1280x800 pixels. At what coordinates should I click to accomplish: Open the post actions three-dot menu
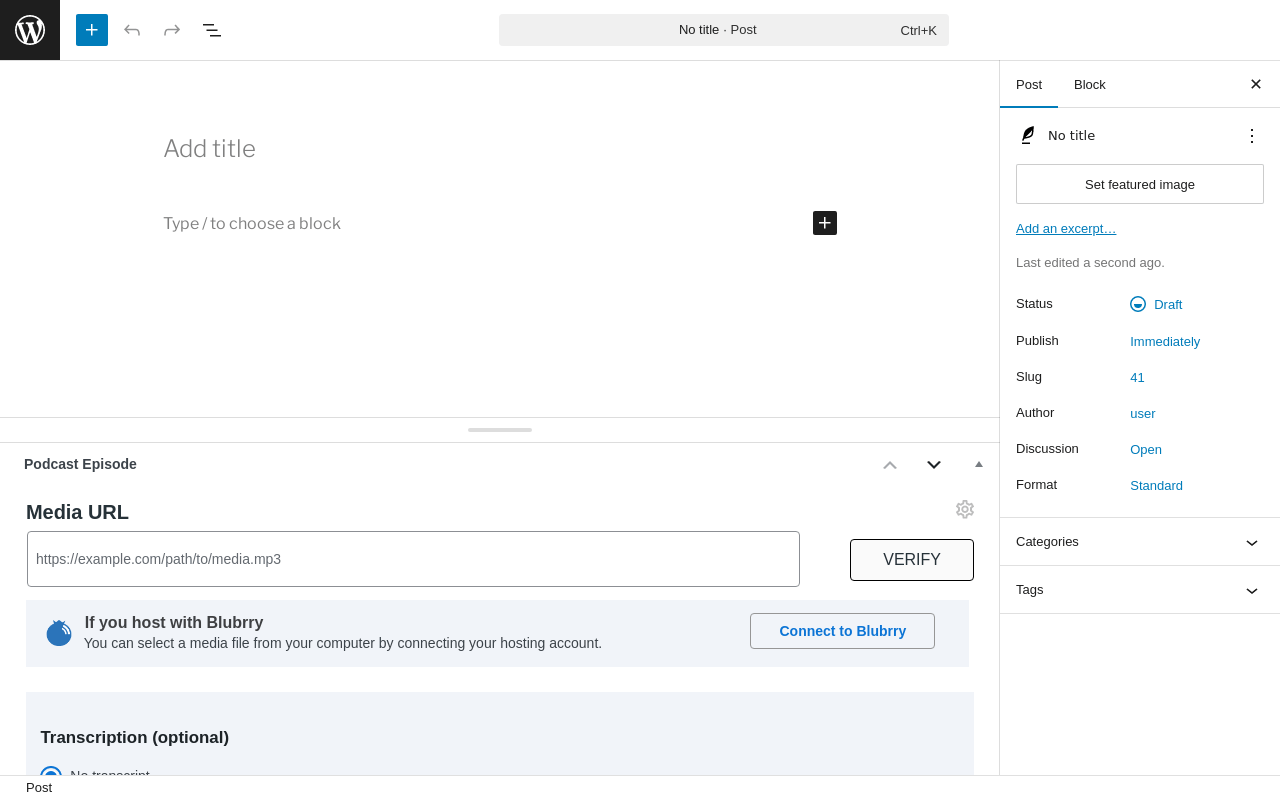(1252, 136)
